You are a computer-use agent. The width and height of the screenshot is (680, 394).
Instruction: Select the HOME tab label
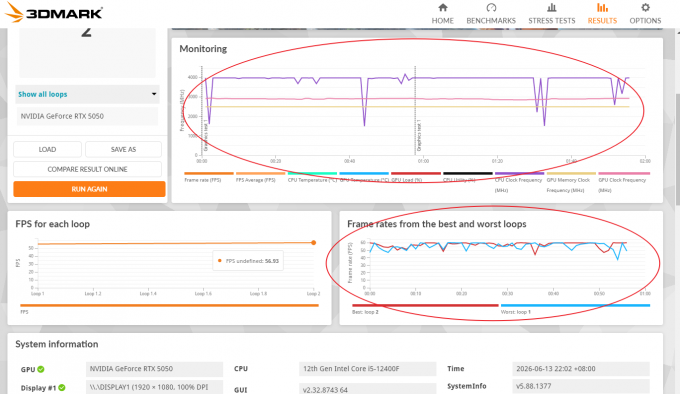click(442, 20)
